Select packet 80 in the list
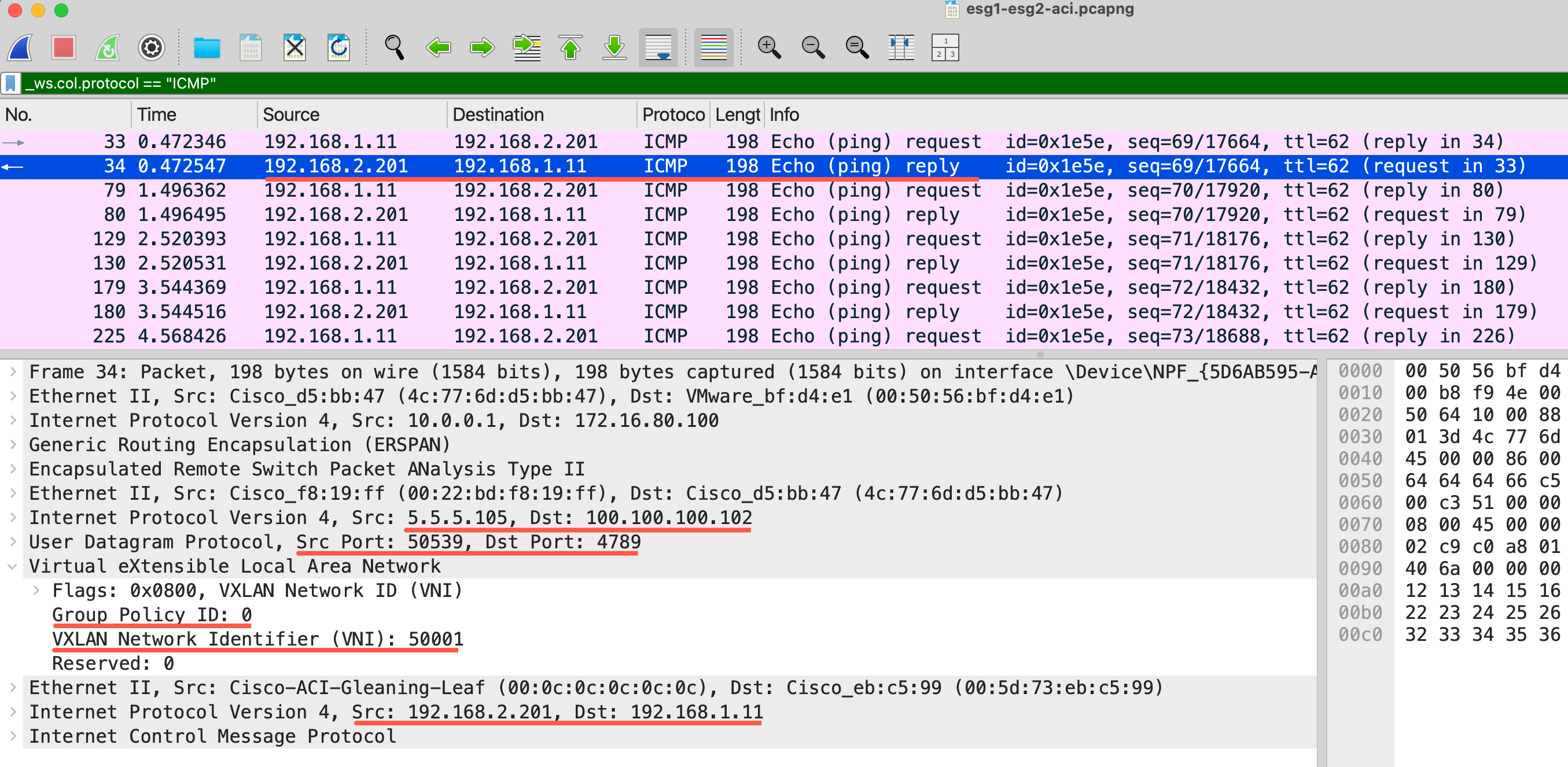 [x=784, y=215]
